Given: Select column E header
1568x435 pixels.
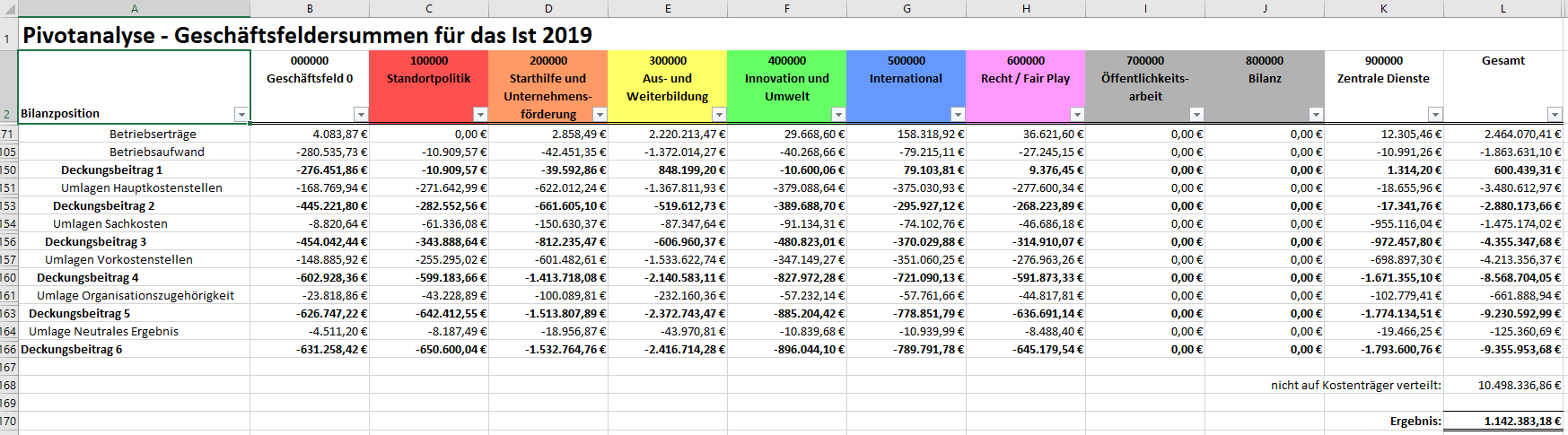Looking at the screenshot, I should pyautogui.click(x=668, y=8).
